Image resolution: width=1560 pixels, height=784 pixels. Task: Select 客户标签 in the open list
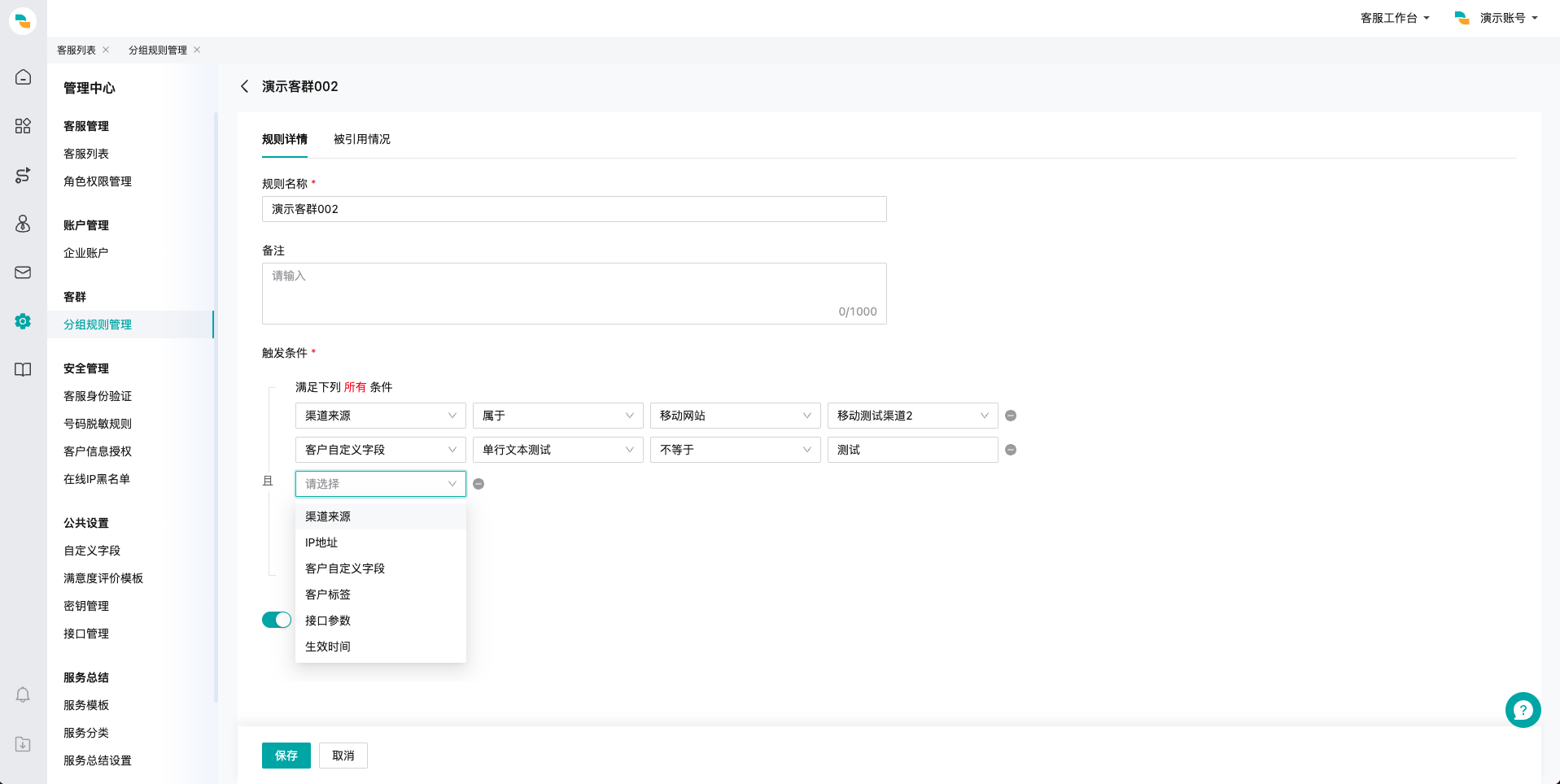click(380, 595)
